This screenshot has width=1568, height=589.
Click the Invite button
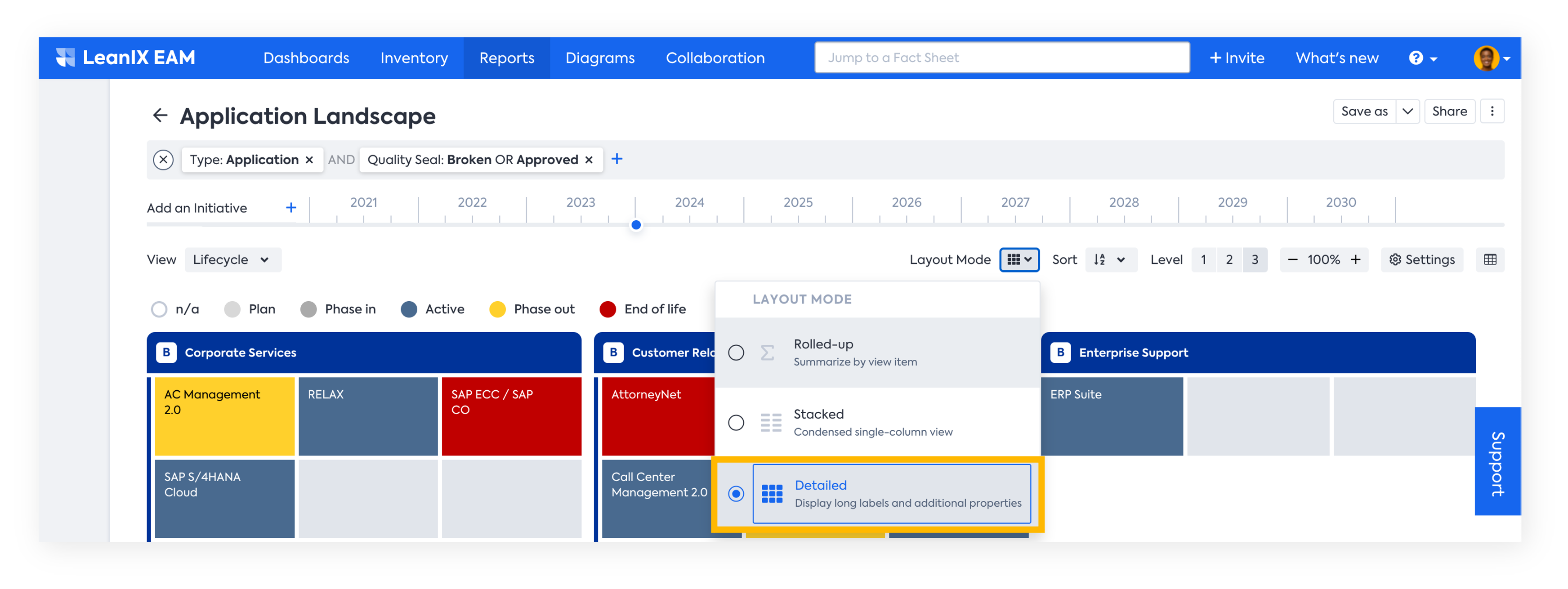click(1236, 58)
